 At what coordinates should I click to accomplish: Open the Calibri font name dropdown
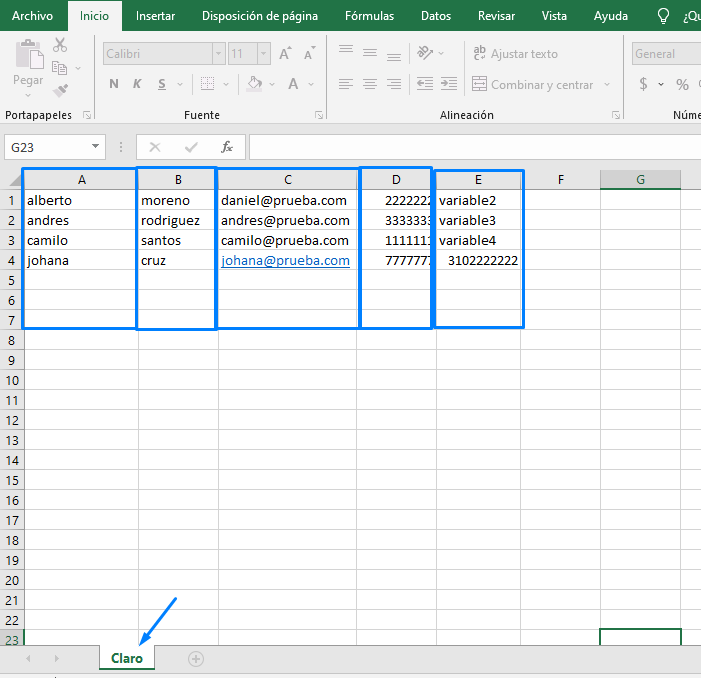pos(218,54)
